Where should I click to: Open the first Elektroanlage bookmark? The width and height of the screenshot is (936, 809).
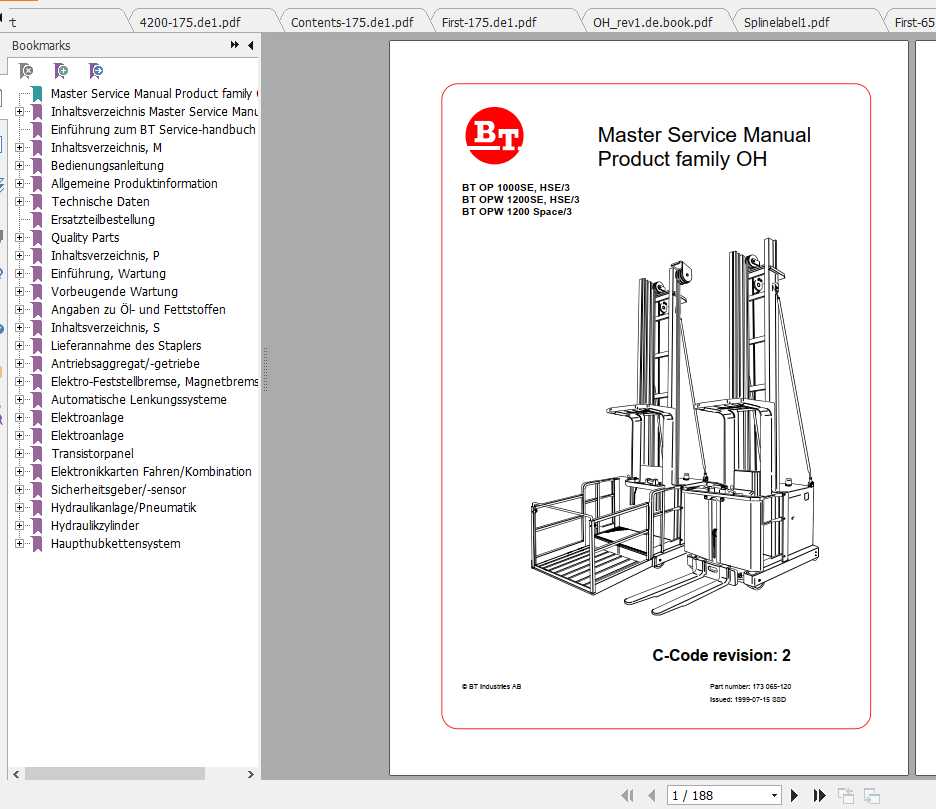click(87, 417)
